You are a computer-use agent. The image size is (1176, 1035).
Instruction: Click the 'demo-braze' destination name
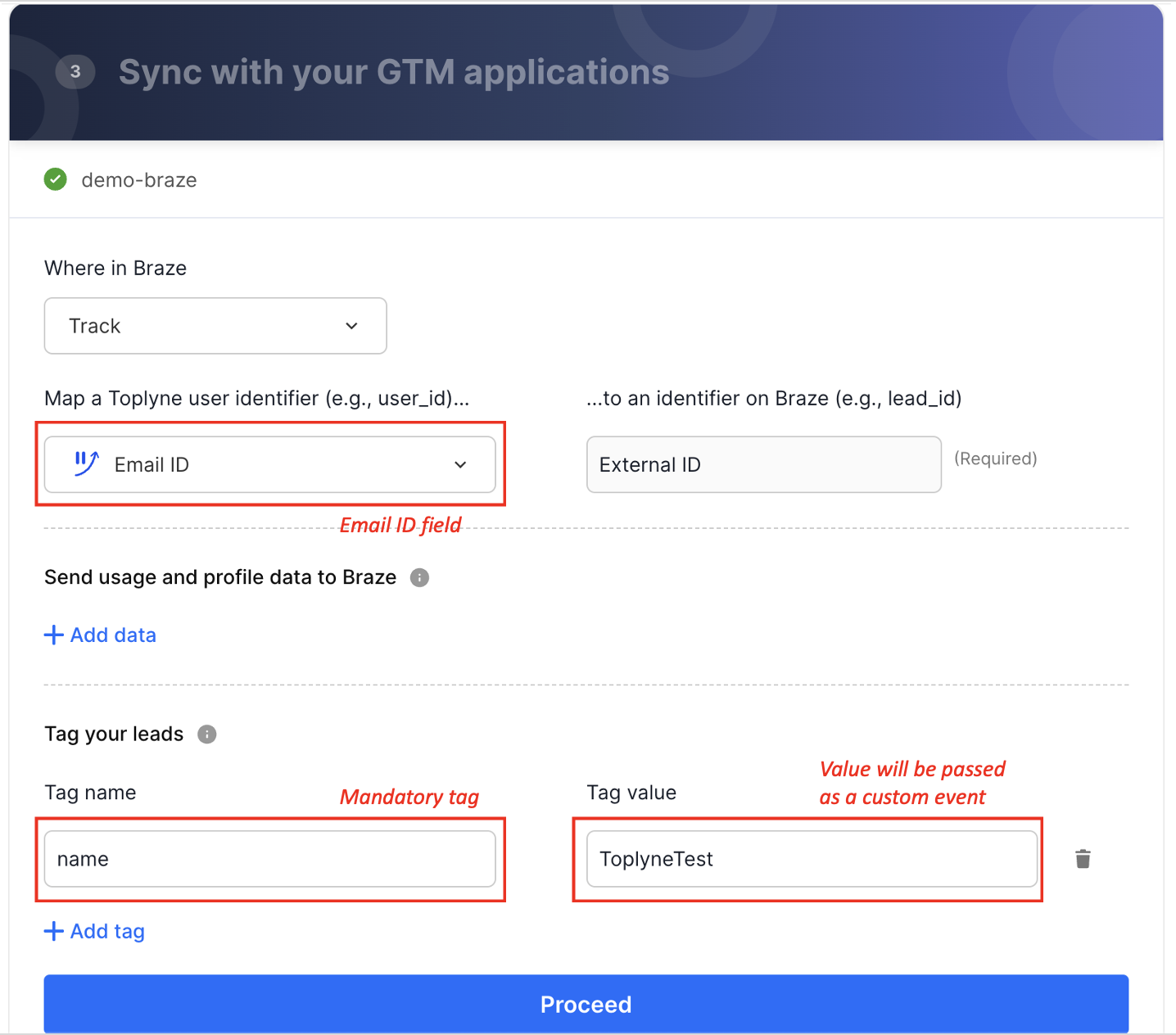pyautogui.click(x=139, y=180)
